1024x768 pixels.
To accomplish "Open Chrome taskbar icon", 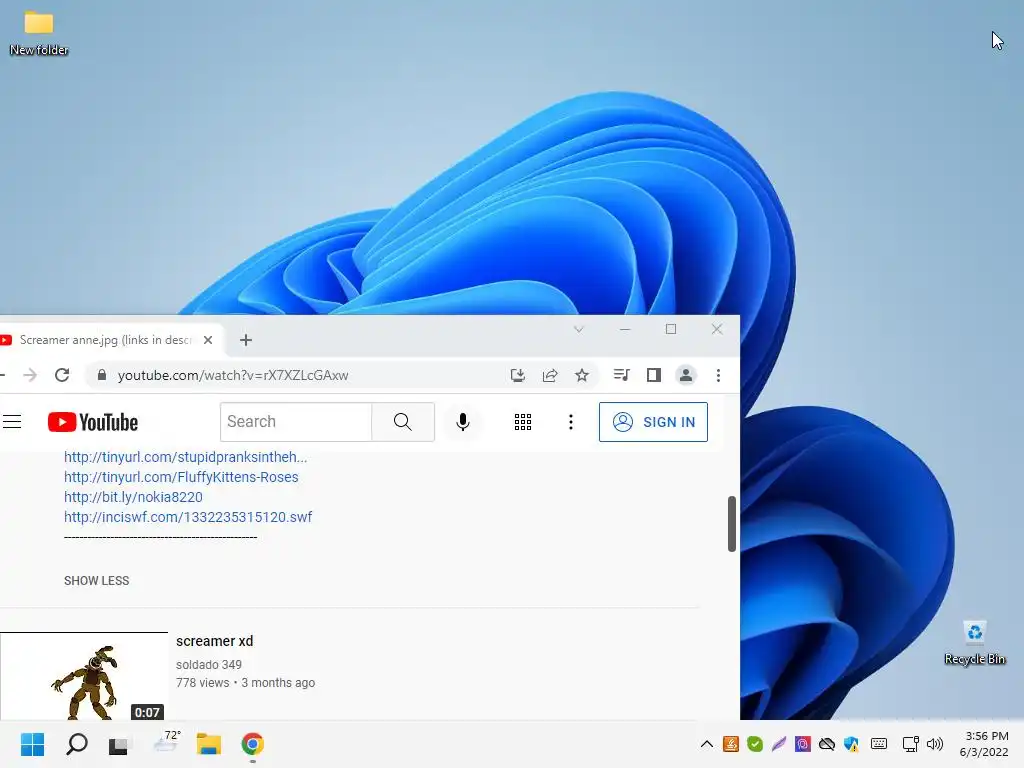I will point(253,744).
